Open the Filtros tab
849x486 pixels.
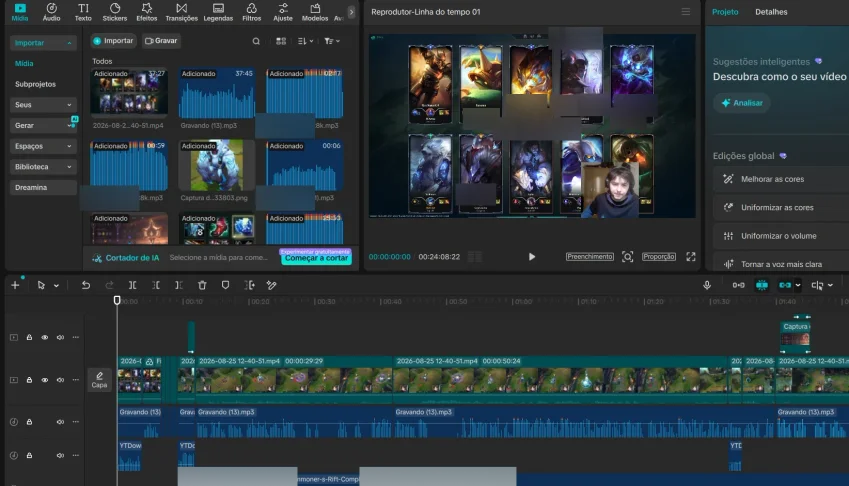(251, 12)
